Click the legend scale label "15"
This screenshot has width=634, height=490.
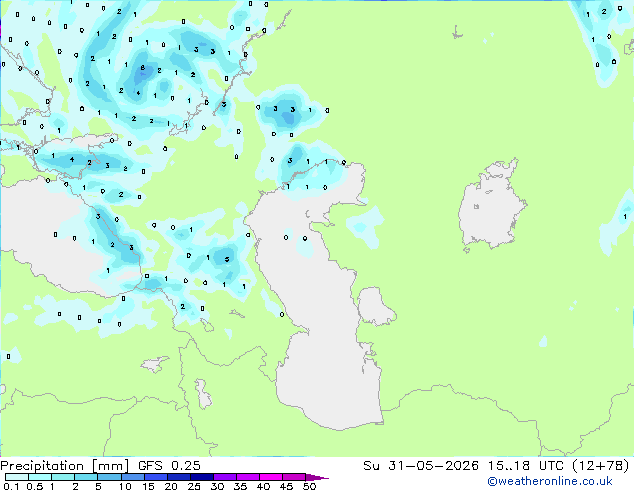(148, 486)
